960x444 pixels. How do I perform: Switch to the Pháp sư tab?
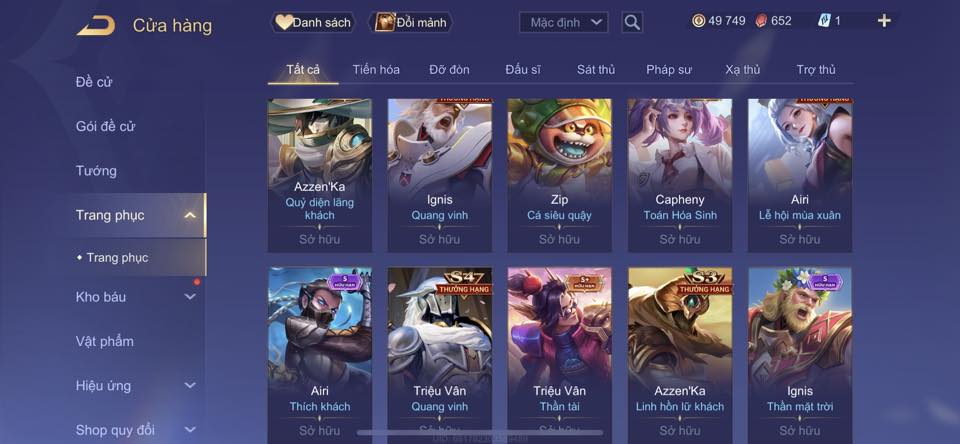(669, 69)
